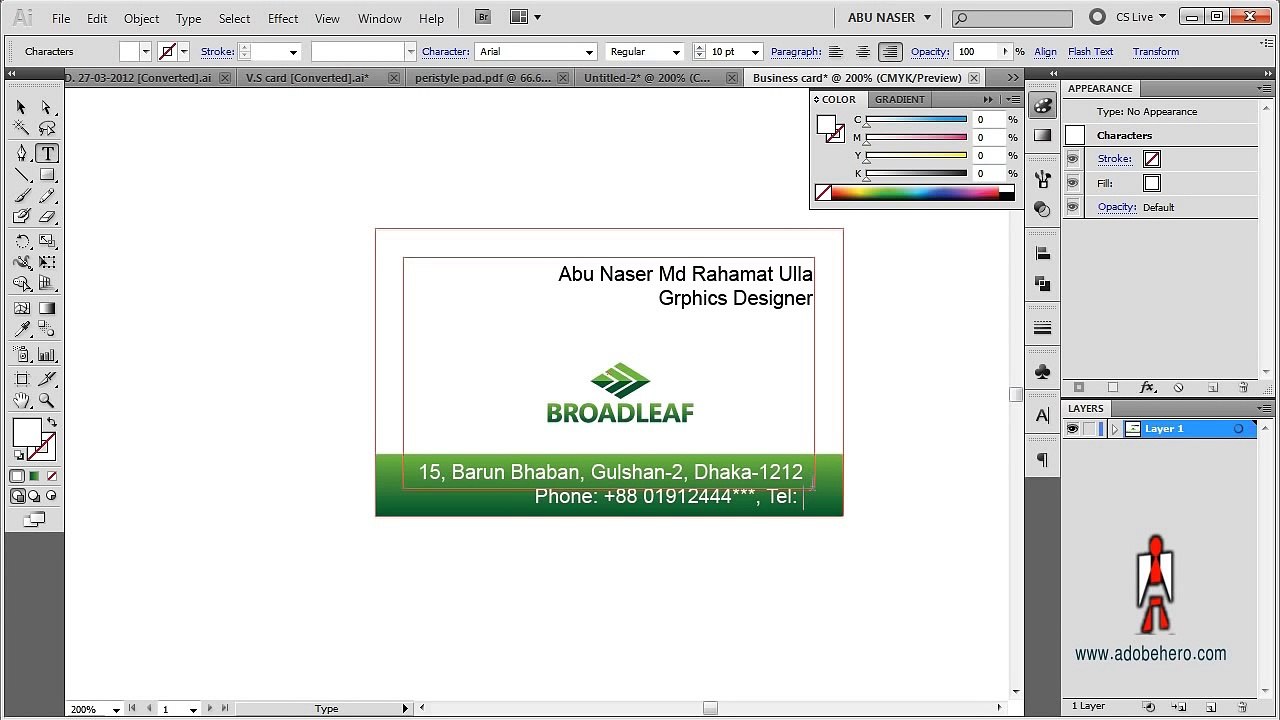Viewport: 1280px width, 720px height.
Task: Select the Paintbrush tool
Action: 21,196
